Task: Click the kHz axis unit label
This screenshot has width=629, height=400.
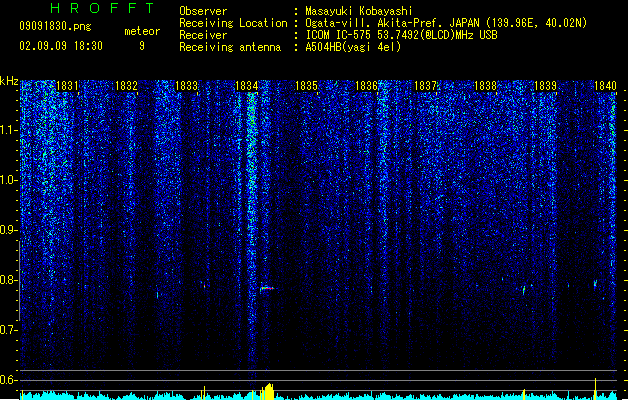Action: tap(9, 81)
